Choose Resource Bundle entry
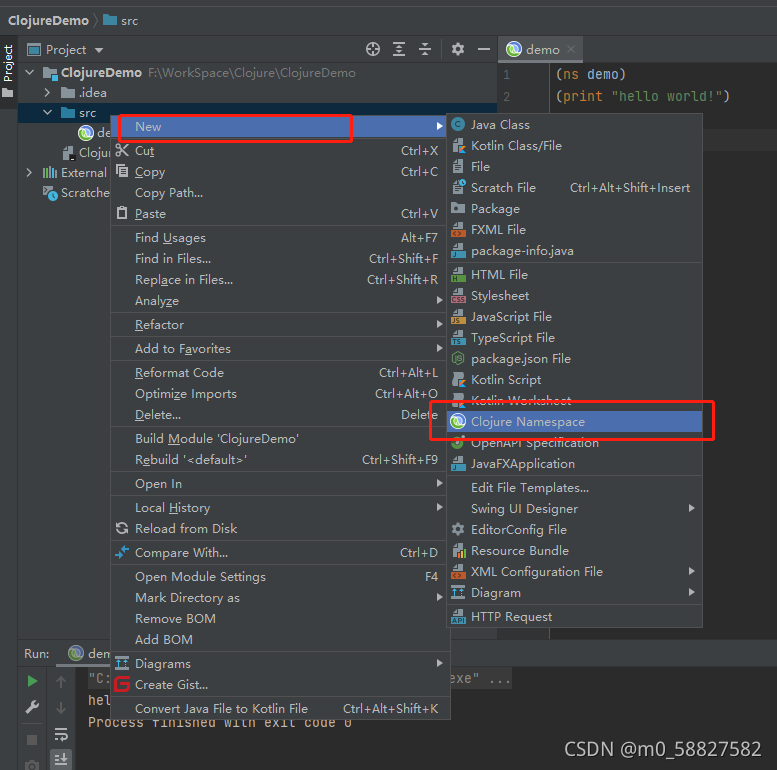The width and height of the screenshot is (777, 770). (x=574, y=551)
